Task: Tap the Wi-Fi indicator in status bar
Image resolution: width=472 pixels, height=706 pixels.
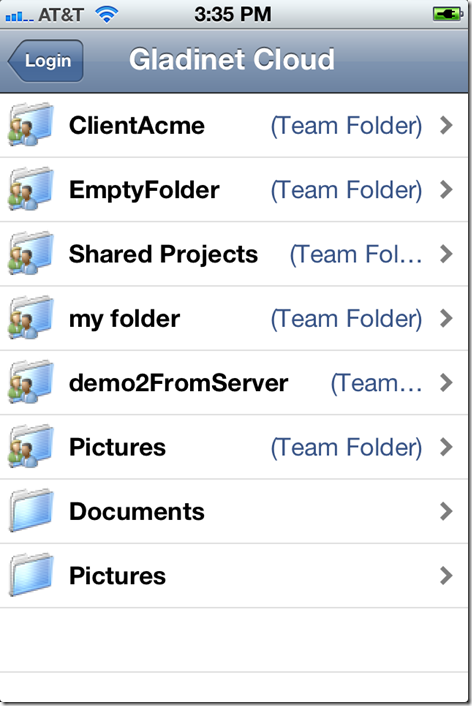Action: 106,15
